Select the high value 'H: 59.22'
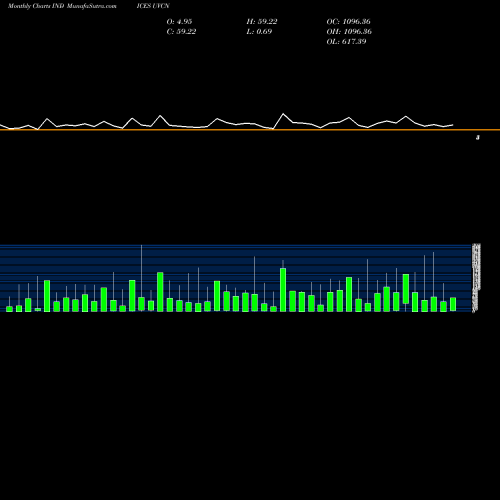The width and height of the screenshot is (500, 500). coord(262,22)
